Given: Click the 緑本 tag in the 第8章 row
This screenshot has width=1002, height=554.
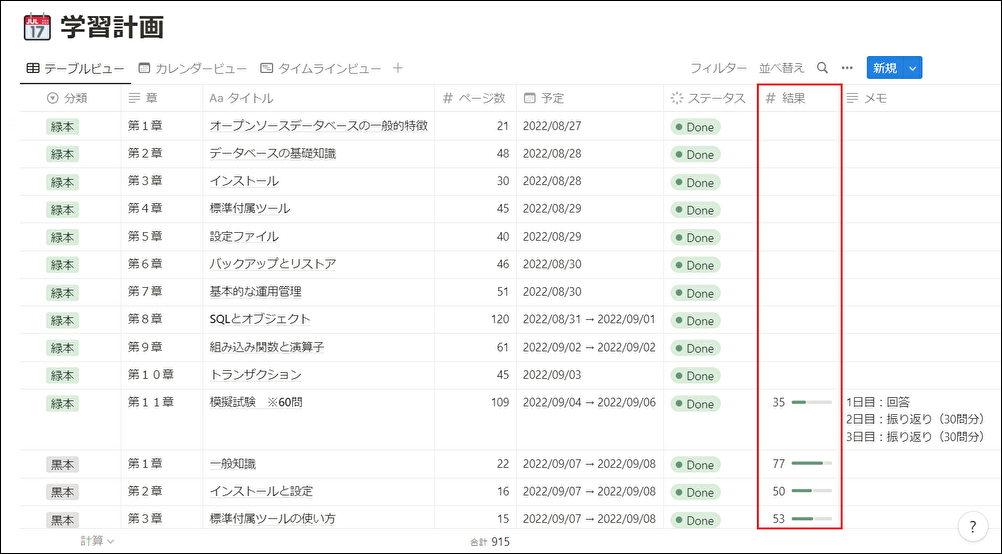Looking at the screenshot, I should [x=62, y=321].
